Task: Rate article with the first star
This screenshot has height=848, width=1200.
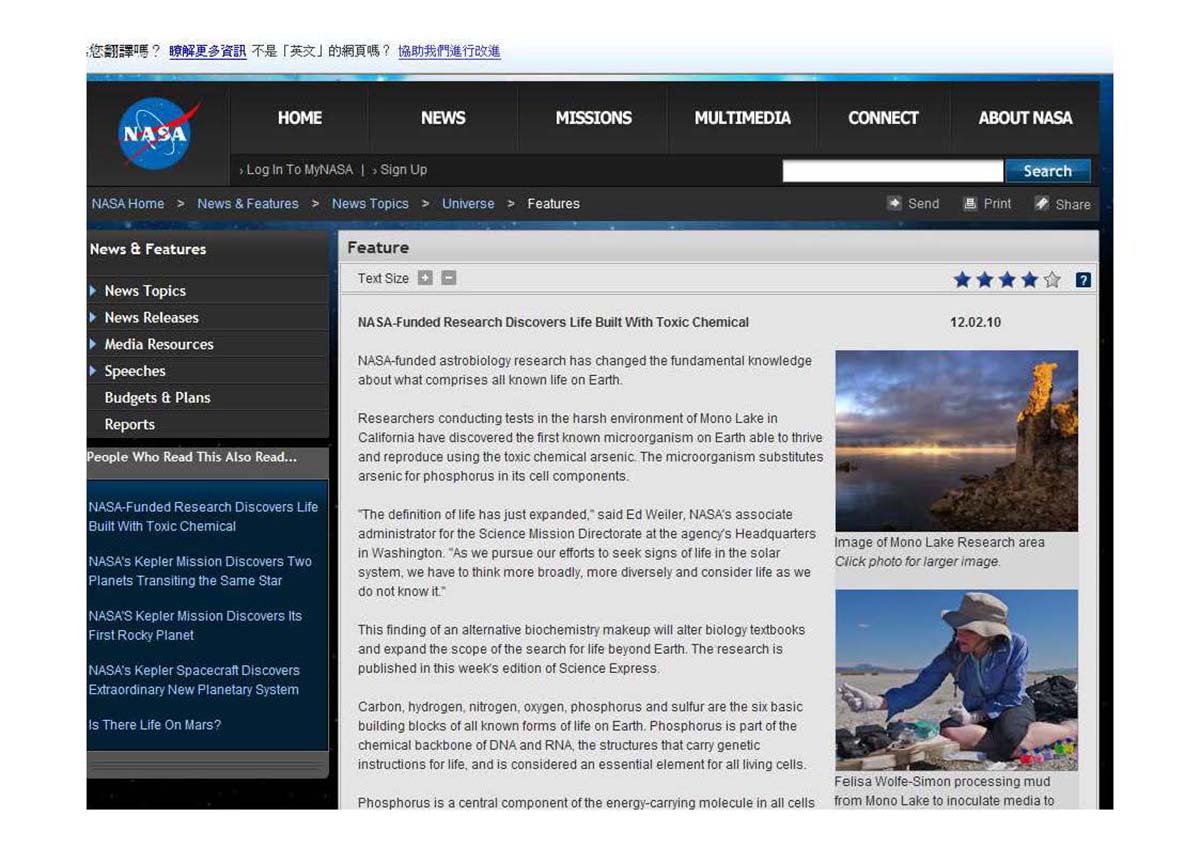Action: pyautogui.click(x=962, y=280)
